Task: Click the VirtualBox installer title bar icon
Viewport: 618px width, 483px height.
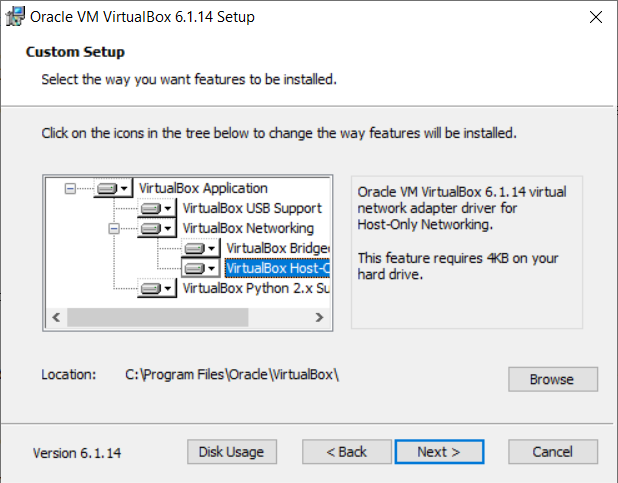Action: tap(15, 17)
